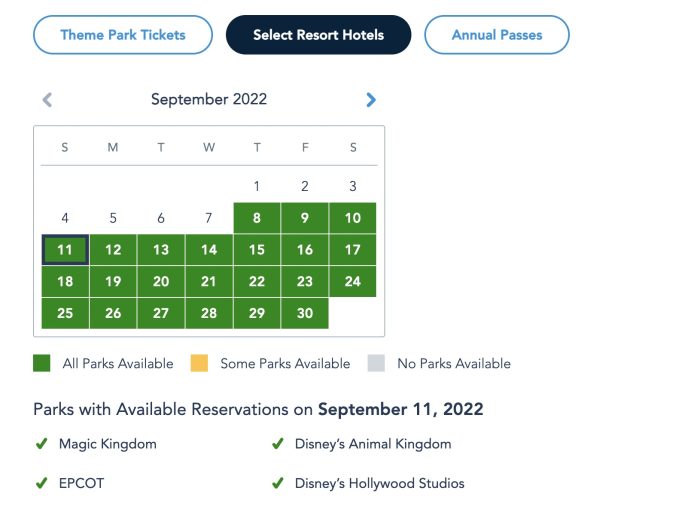Click the green All Parks Available swatch

coord(42,364)
